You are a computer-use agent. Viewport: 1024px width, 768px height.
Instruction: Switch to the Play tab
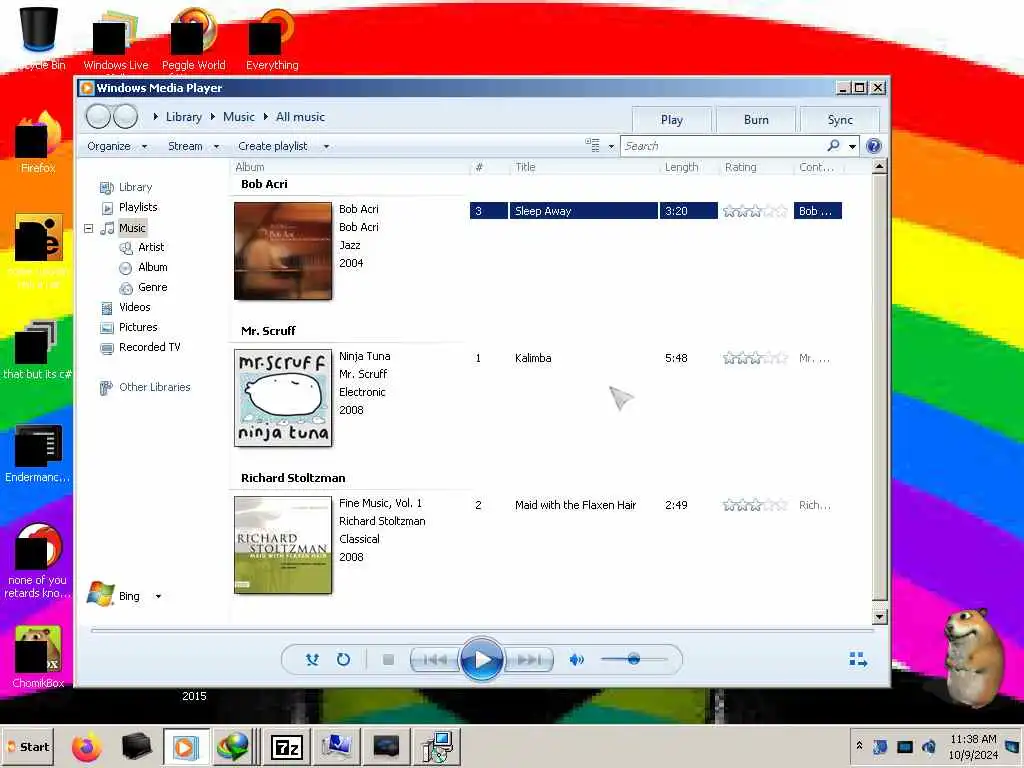(x=671, y=120)
